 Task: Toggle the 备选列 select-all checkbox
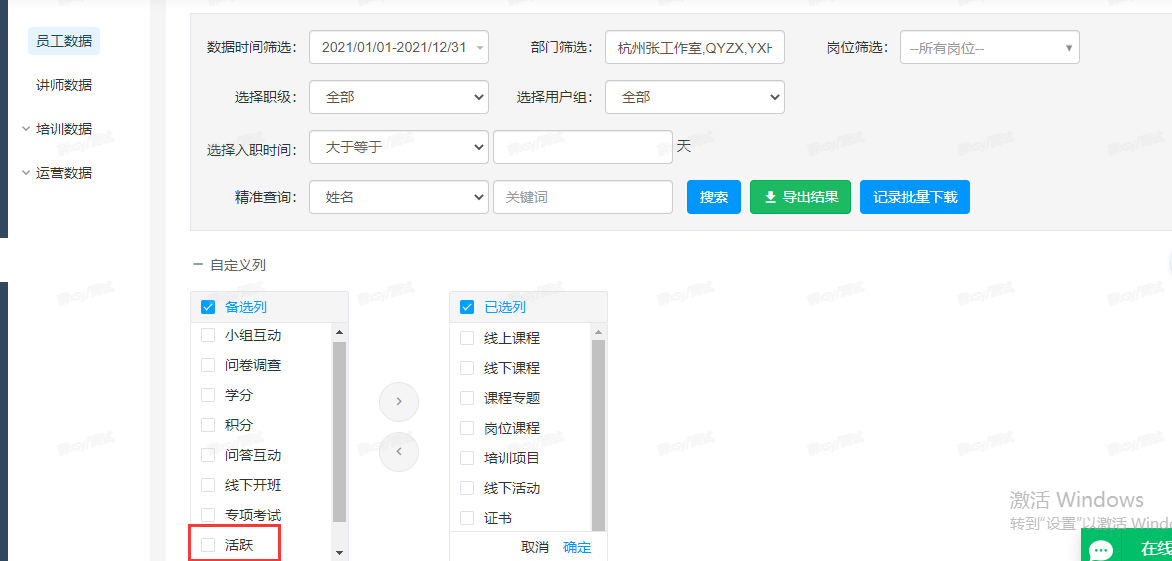pyautogui.click(x=208, y=307)
